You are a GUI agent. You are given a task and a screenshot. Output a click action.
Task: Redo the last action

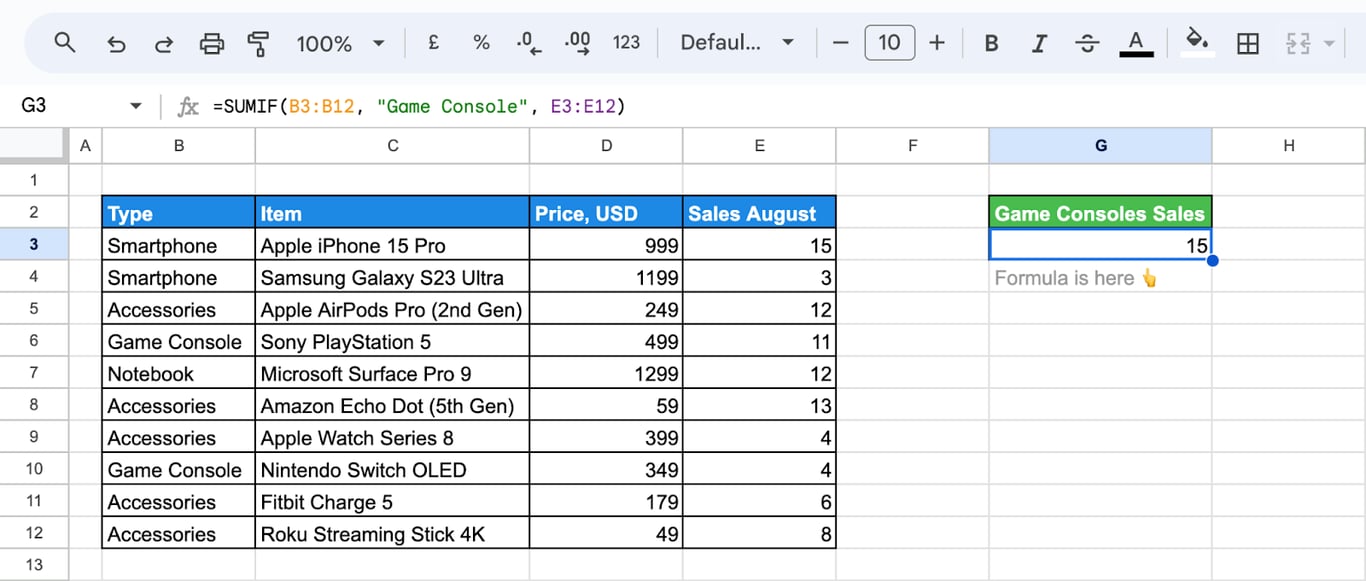(163, 43)
